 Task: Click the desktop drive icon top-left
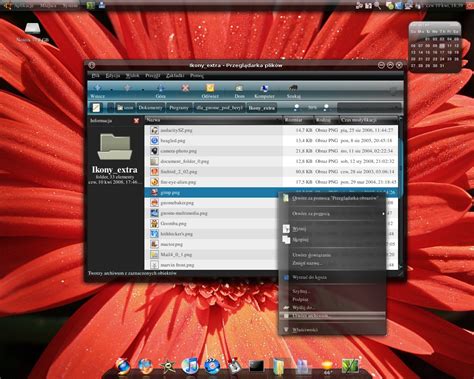click(32, 29)
